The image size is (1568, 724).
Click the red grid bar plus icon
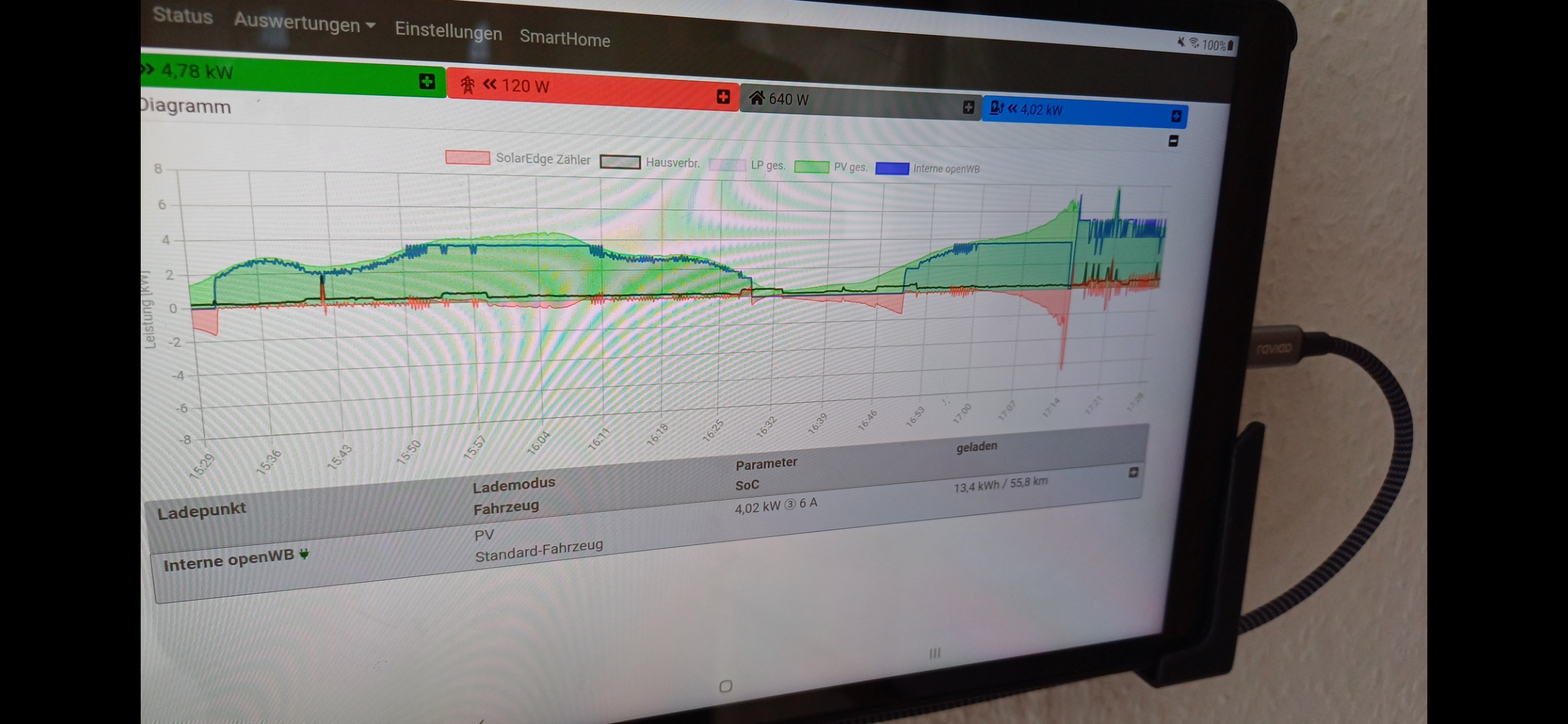pyautogui.click(x=723, y=97)
